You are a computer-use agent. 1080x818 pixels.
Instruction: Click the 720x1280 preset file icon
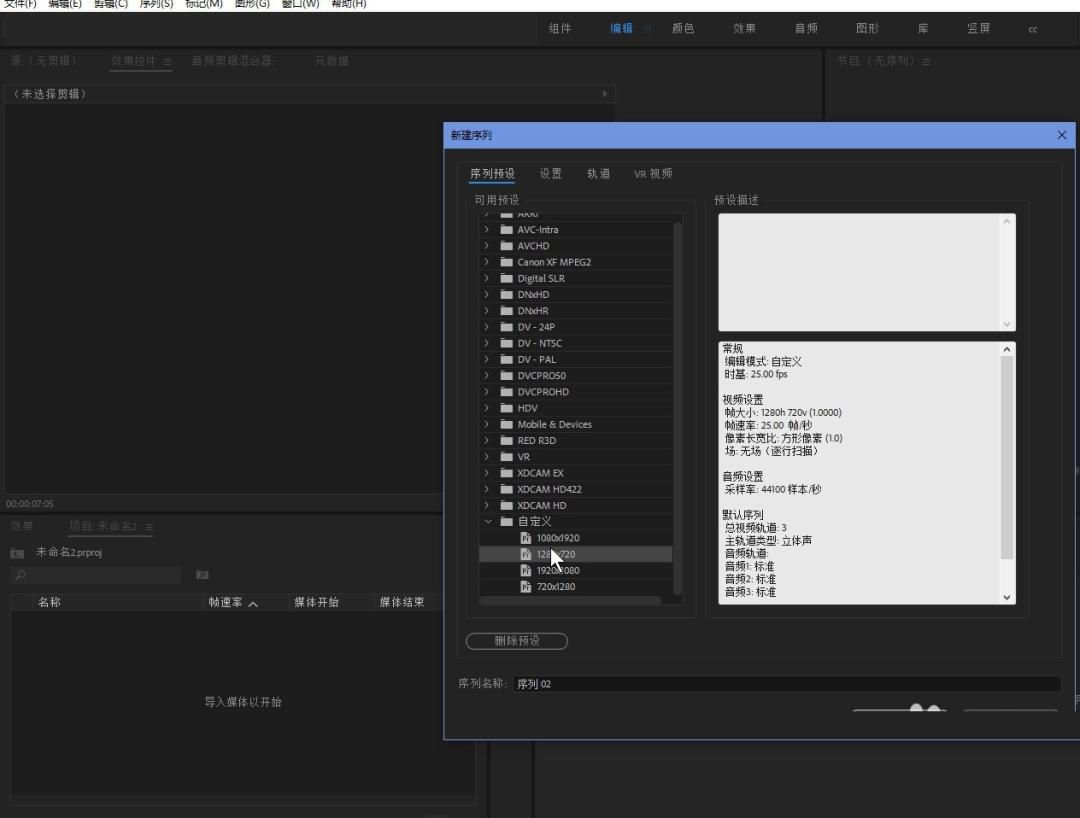pyautogui.click(x=526, y=587)
